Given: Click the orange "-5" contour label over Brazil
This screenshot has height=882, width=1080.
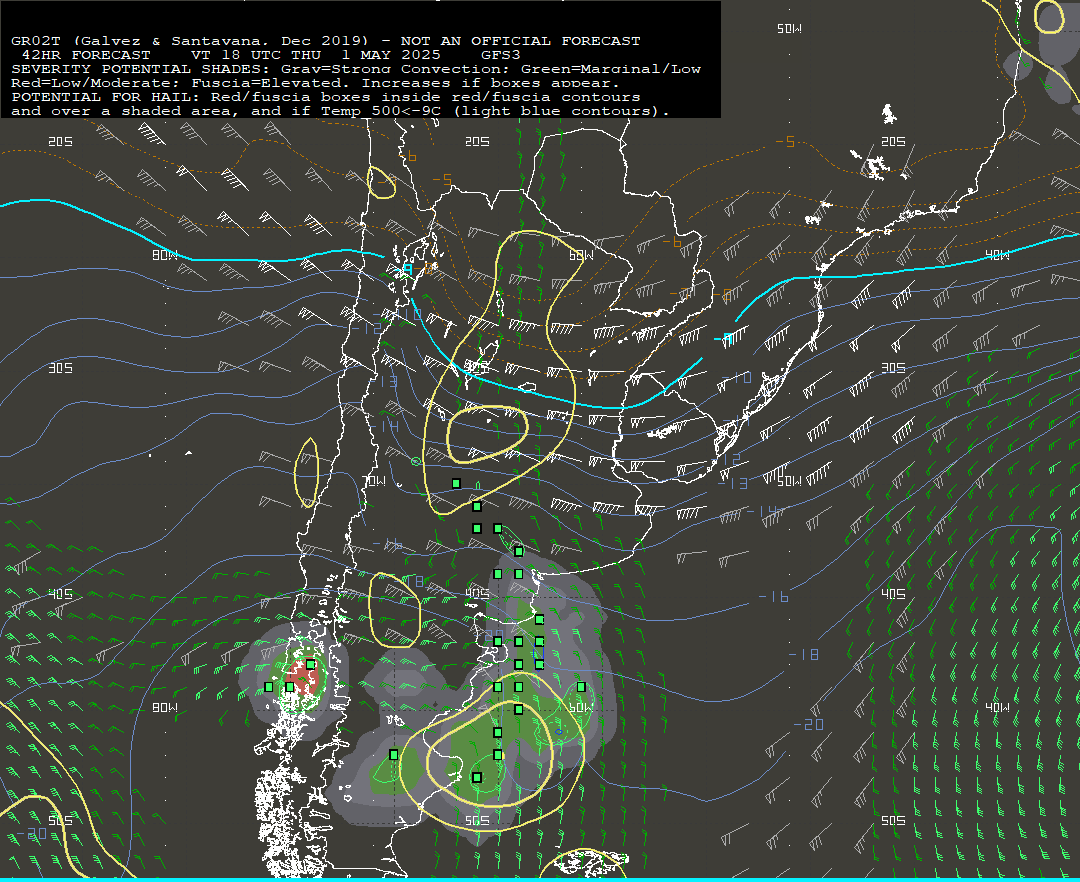Looking at the screenshot, I should coord(785,142).
